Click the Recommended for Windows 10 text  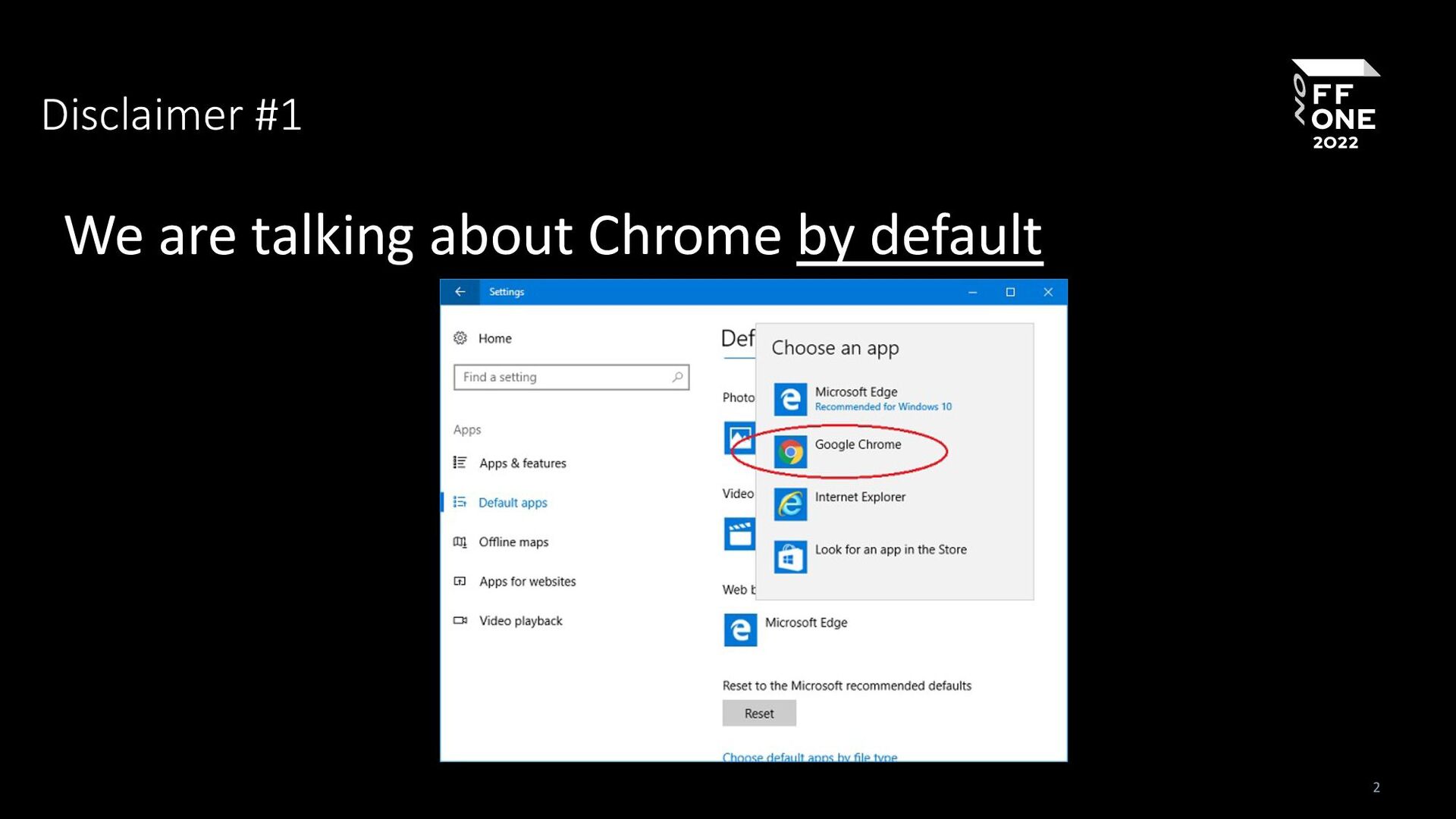883,406
